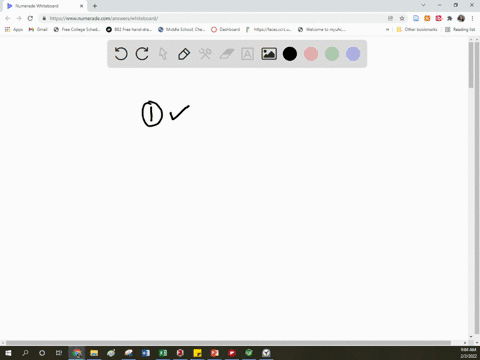Viewport: 480px width, 360px height.
Task: Choose the purple ink color
Action: pos(353,54)
